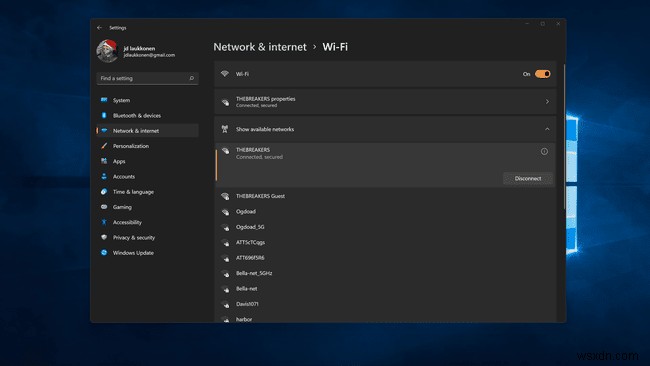Image resolution: width=650 pixels, height=366 pixels.
Task: Click Wi-Fi icon beside Bella-net_5GHz
Action: (x=225, y=274)
